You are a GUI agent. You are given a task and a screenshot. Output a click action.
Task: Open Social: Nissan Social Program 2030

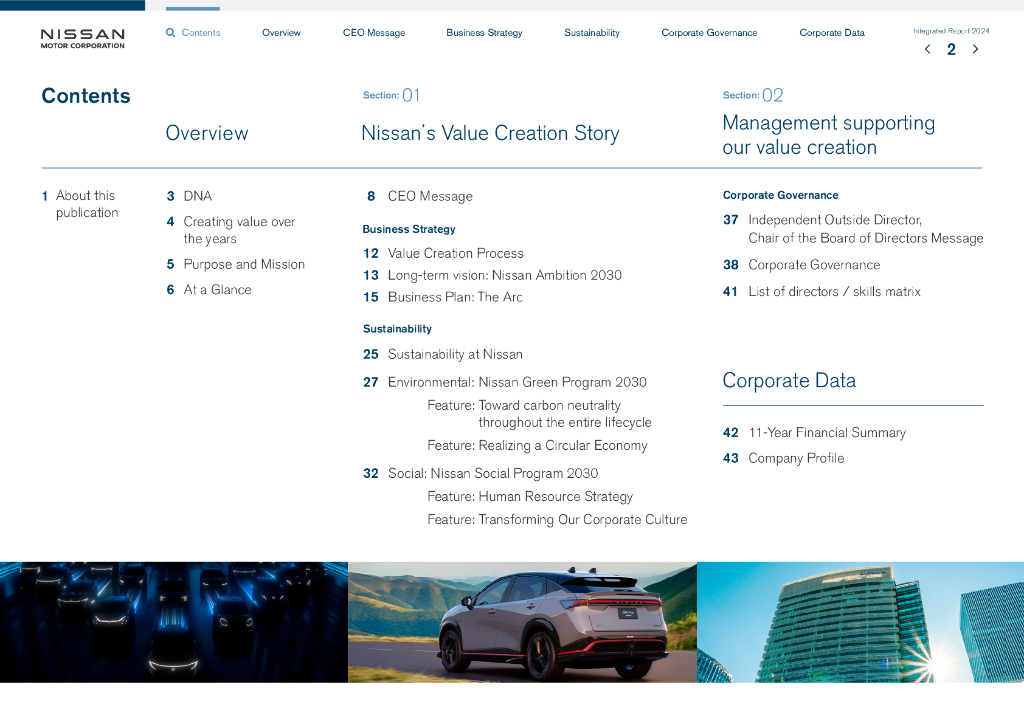[481, 473]
